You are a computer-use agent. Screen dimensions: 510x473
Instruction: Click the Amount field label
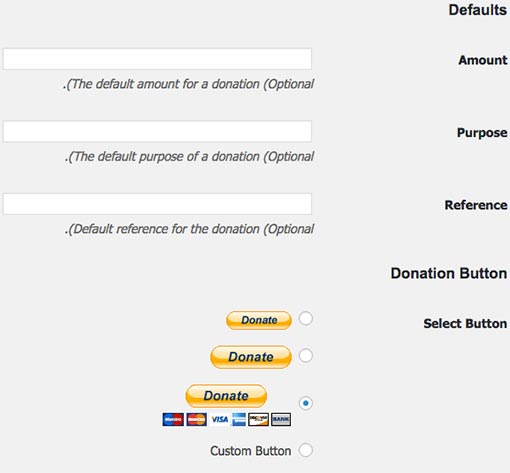(483, 60)
